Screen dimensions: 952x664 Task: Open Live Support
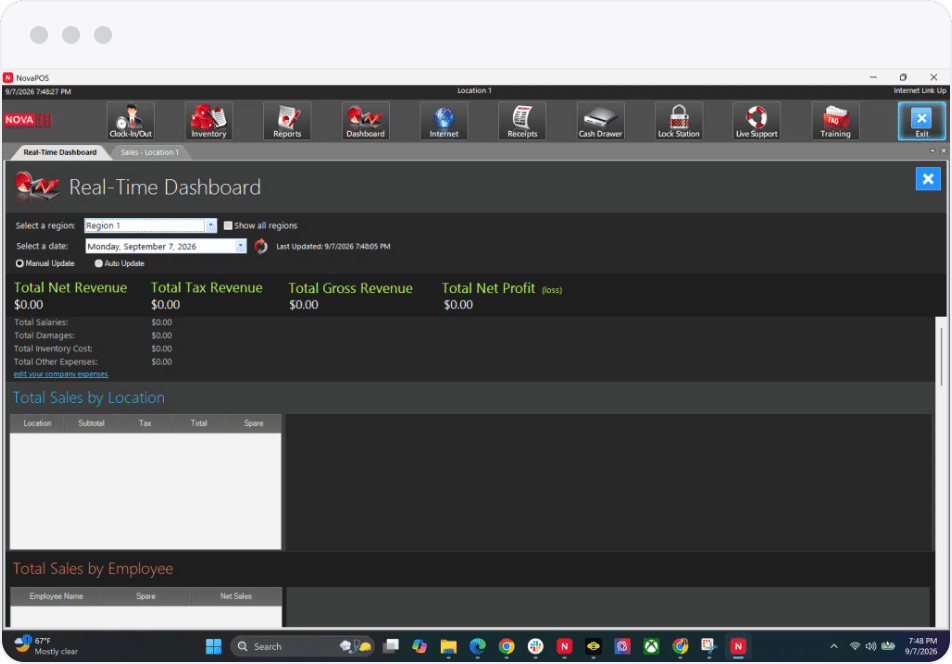[756, 121]
